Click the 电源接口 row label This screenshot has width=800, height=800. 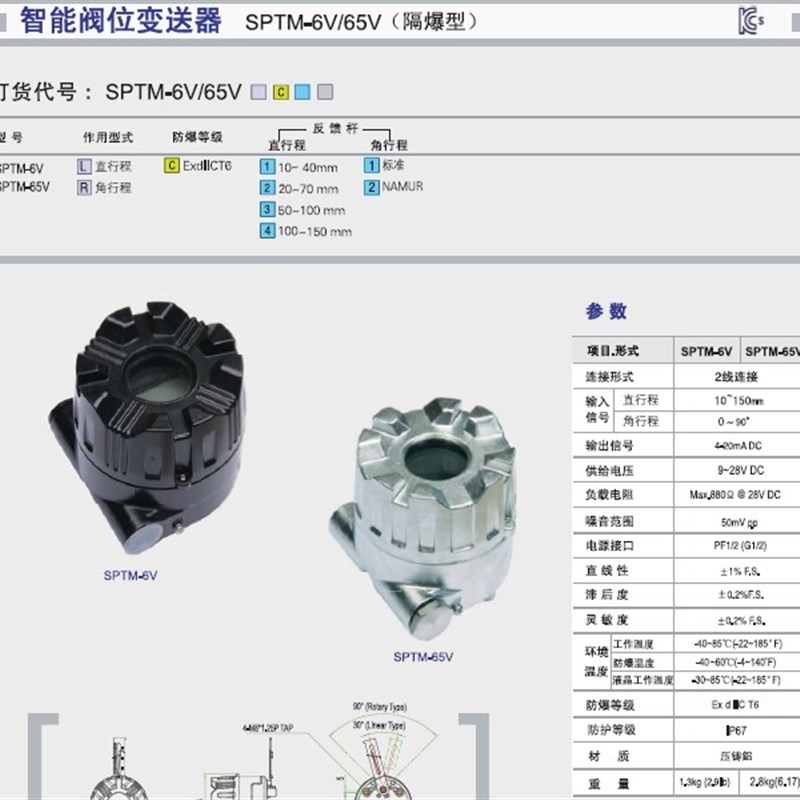609,545
